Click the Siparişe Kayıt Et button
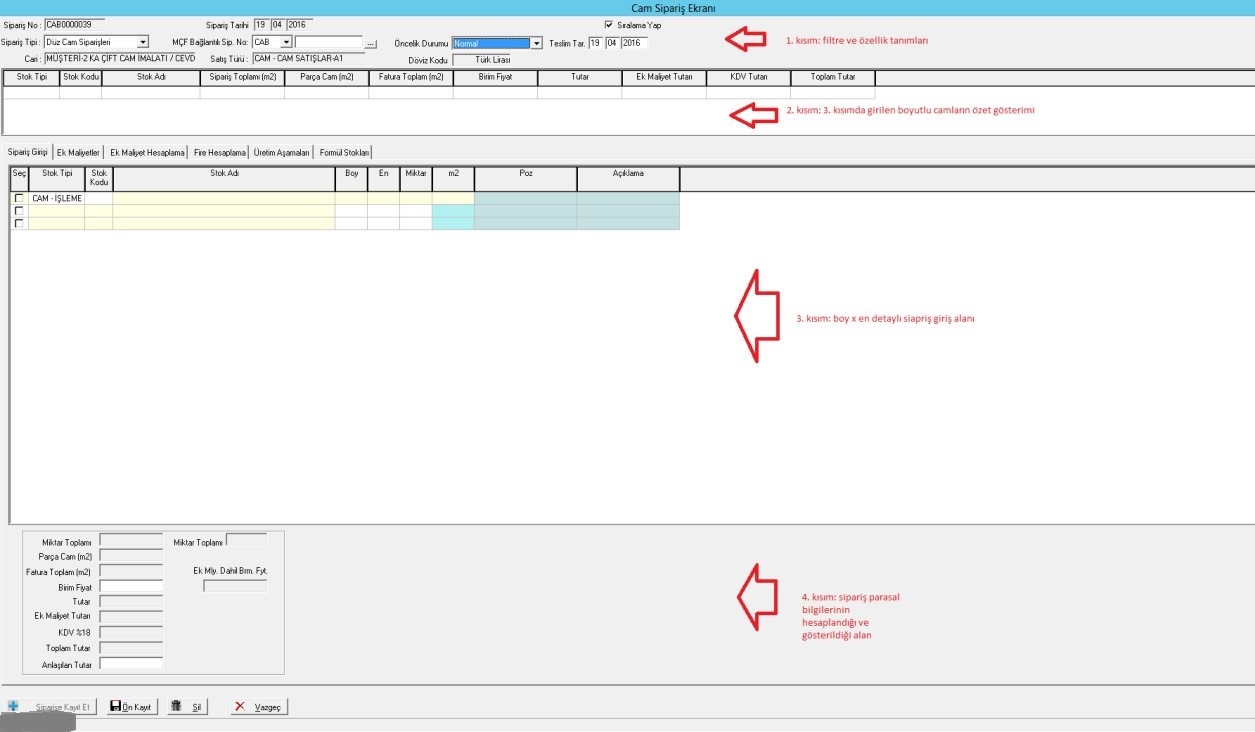1255x732 pixels. (51, 706)
